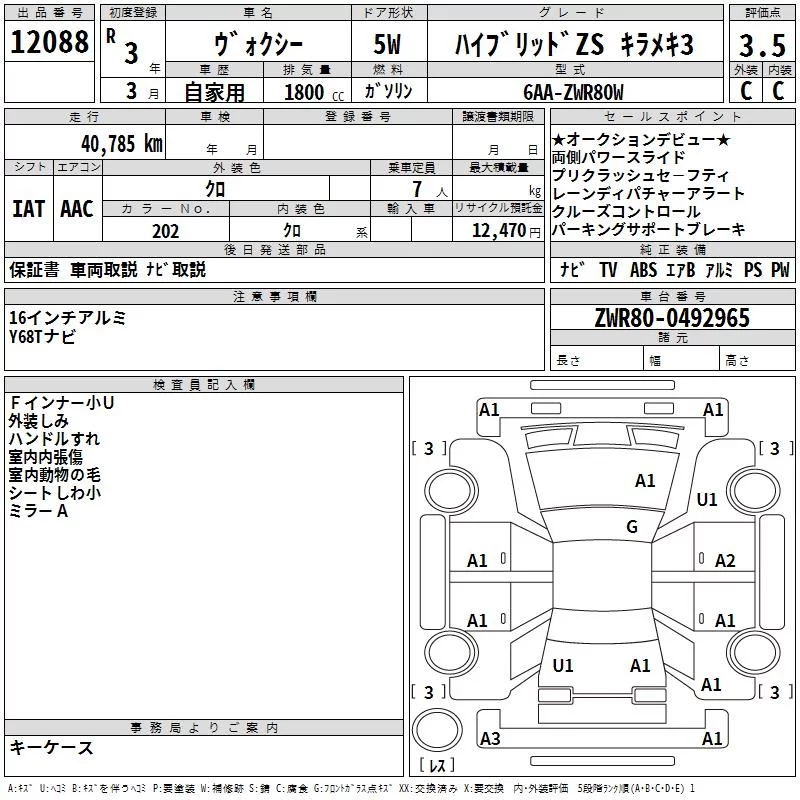Screen dimensions: 800x800
Task: Select the exterior grade C under 外装
Action: tap(745, 91)
